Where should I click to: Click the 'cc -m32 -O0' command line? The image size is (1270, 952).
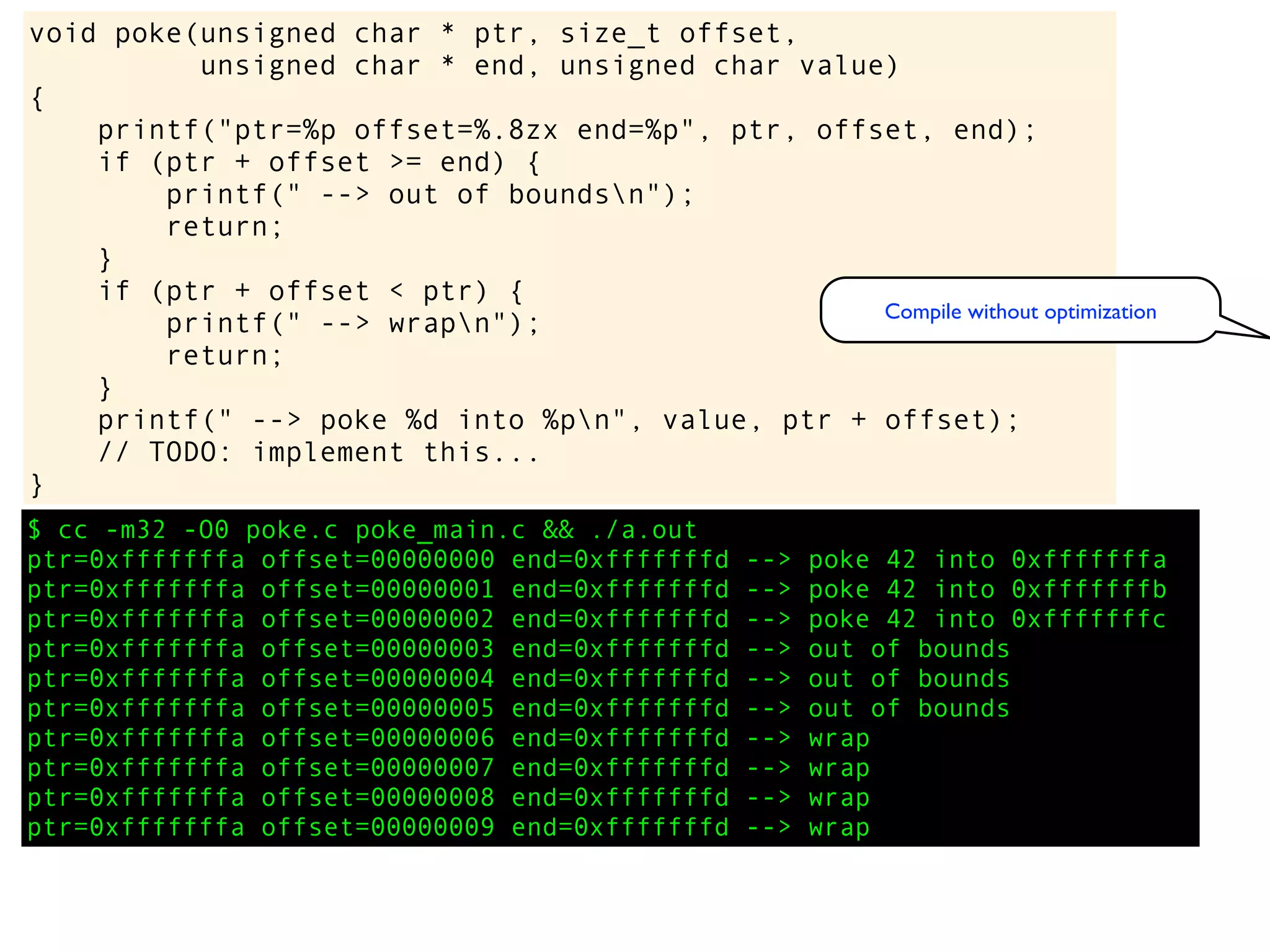click(x=363, y=531)
